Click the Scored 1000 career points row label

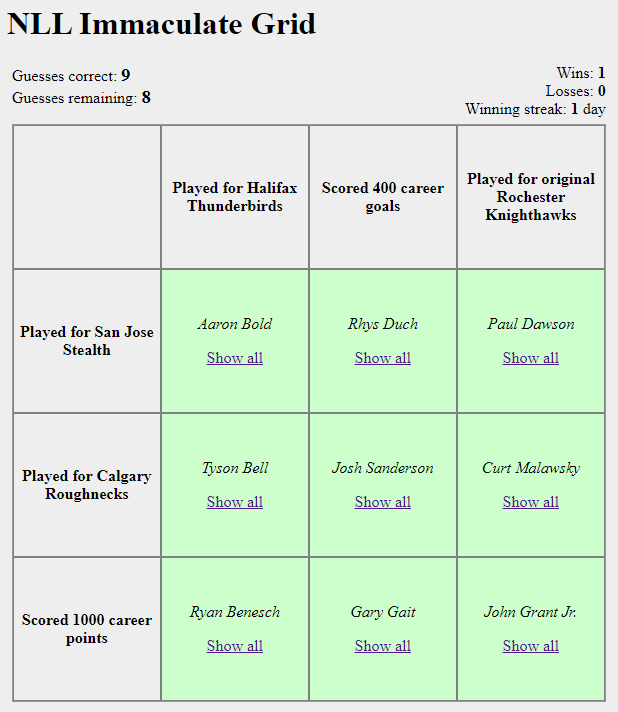pos(87,629)
